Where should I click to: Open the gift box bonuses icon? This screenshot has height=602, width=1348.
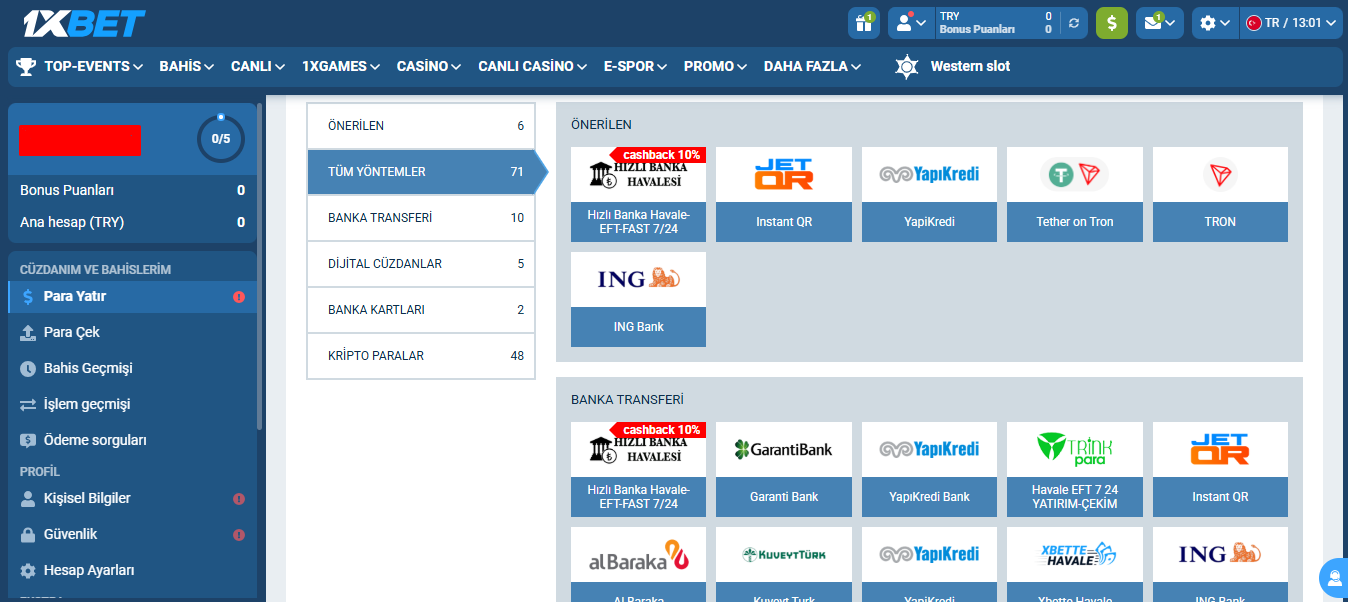[x=863, y=23]
